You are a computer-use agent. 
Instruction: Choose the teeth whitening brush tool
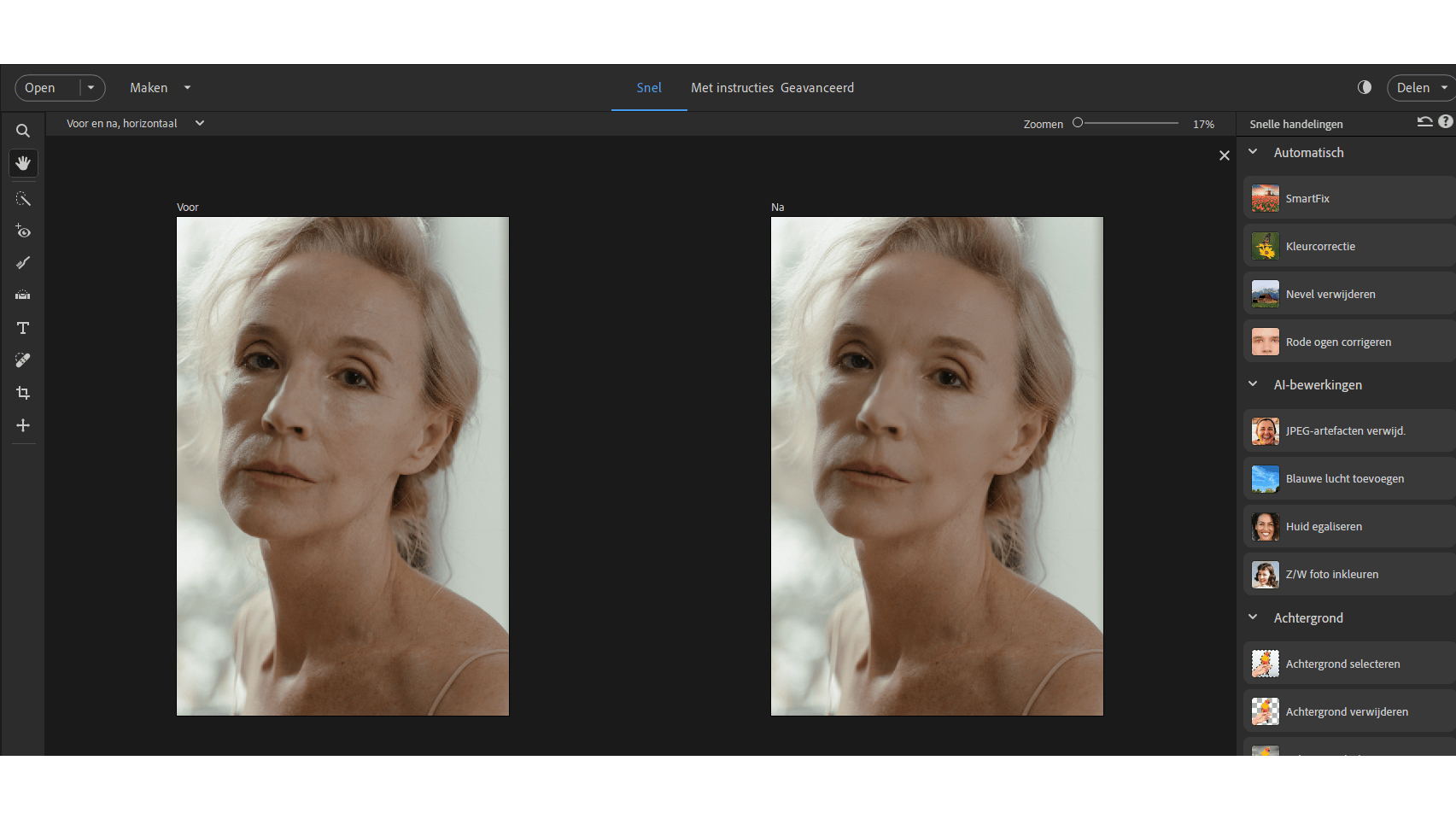[23, 263]
